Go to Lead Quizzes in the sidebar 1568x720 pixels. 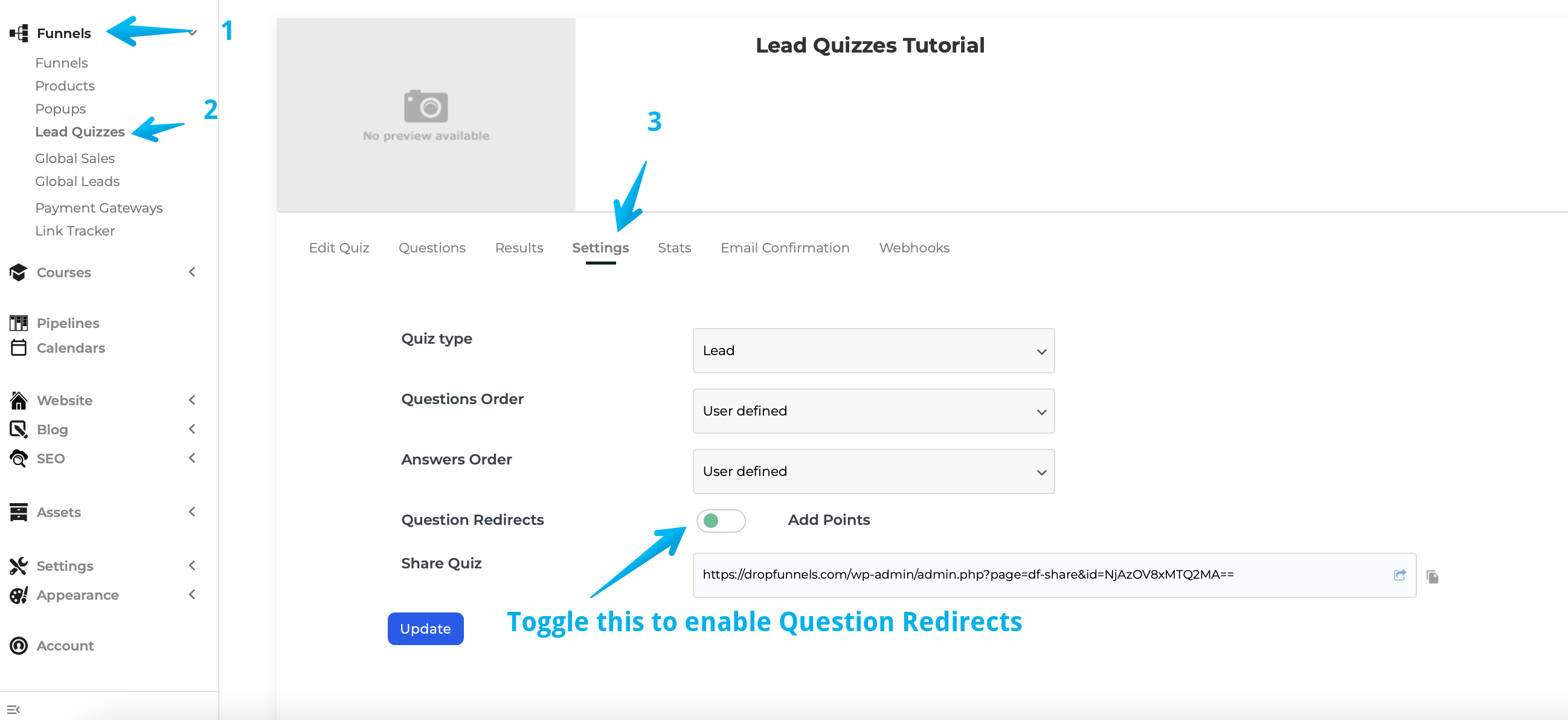point(80,132)
